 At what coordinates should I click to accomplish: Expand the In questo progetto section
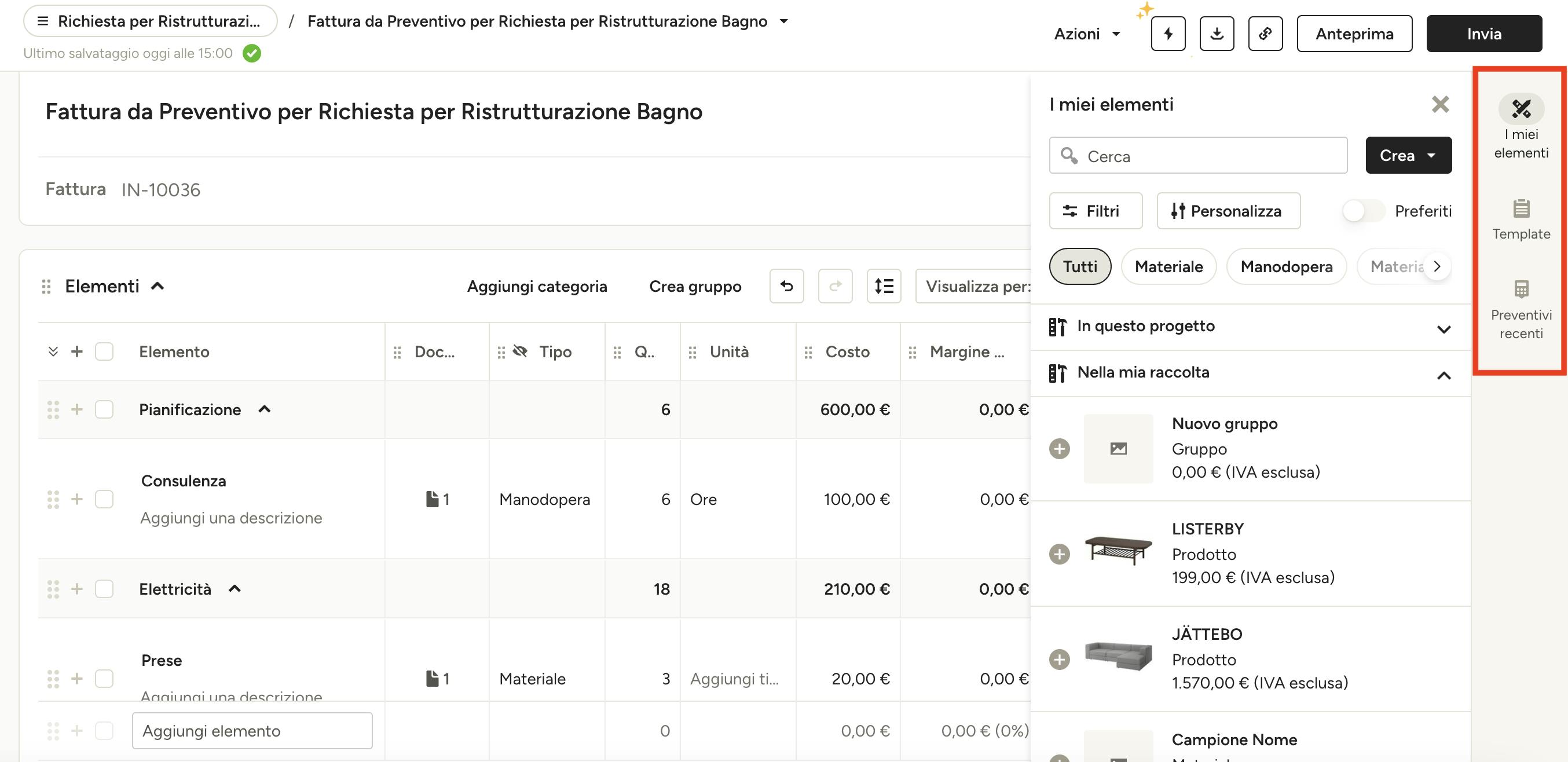[1443, 329]
